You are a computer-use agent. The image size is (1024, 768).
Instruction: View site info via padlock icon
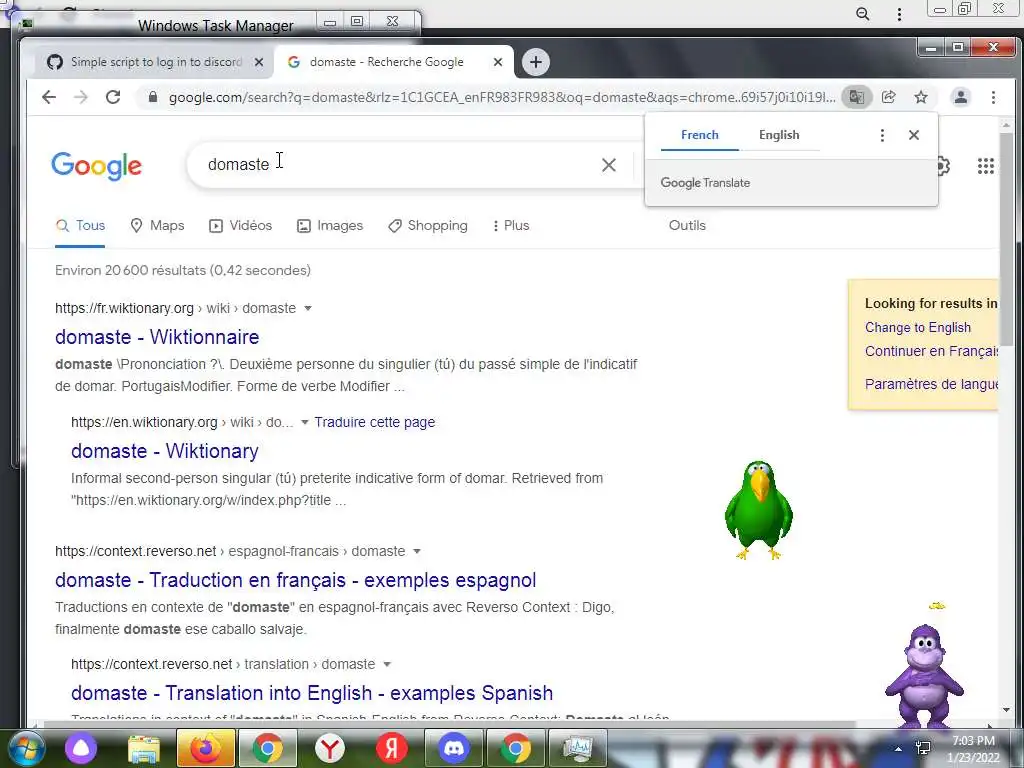point(153,97)
